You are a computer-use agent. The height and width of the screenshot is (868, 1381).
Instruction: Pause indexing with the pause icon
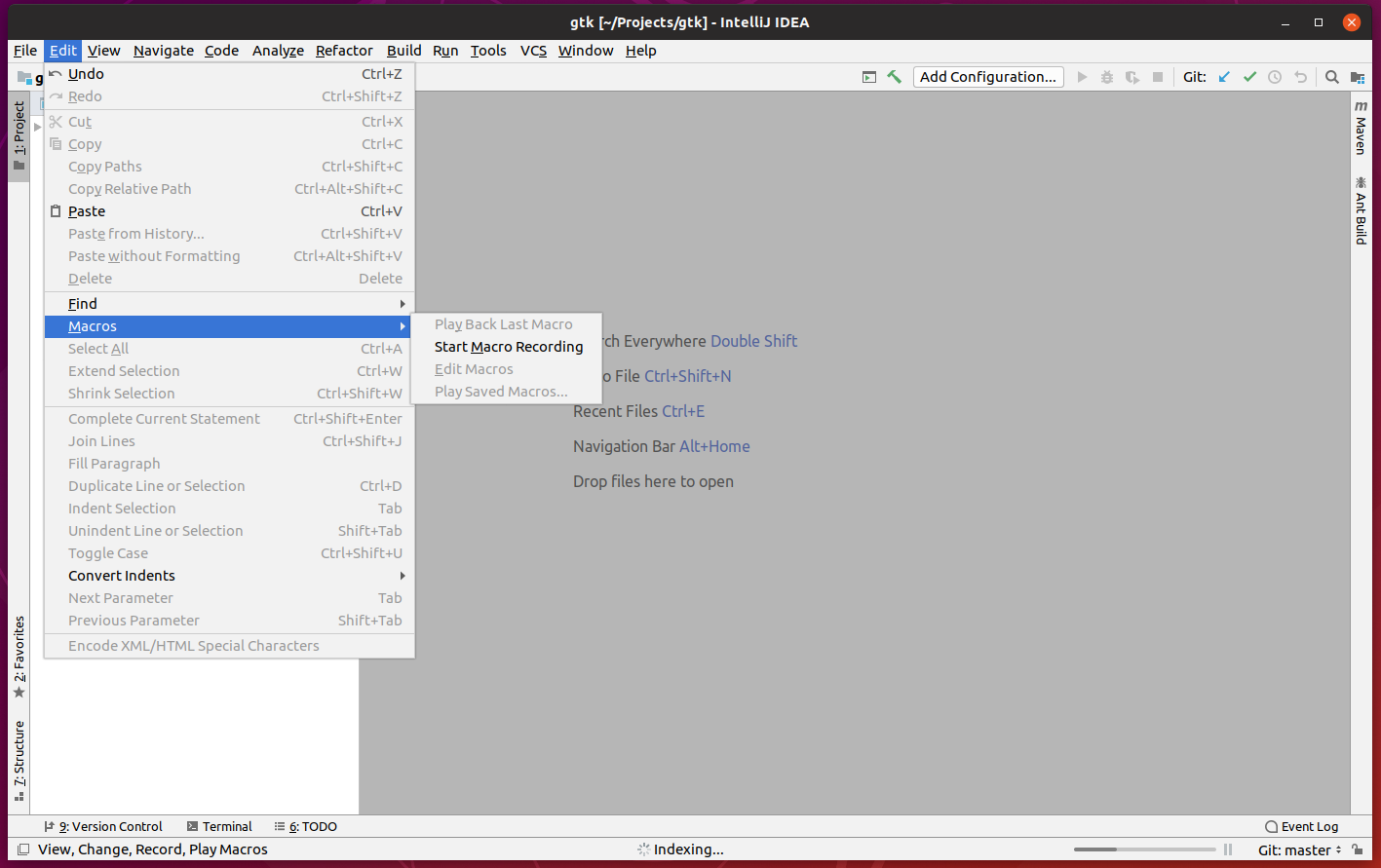1228,849
